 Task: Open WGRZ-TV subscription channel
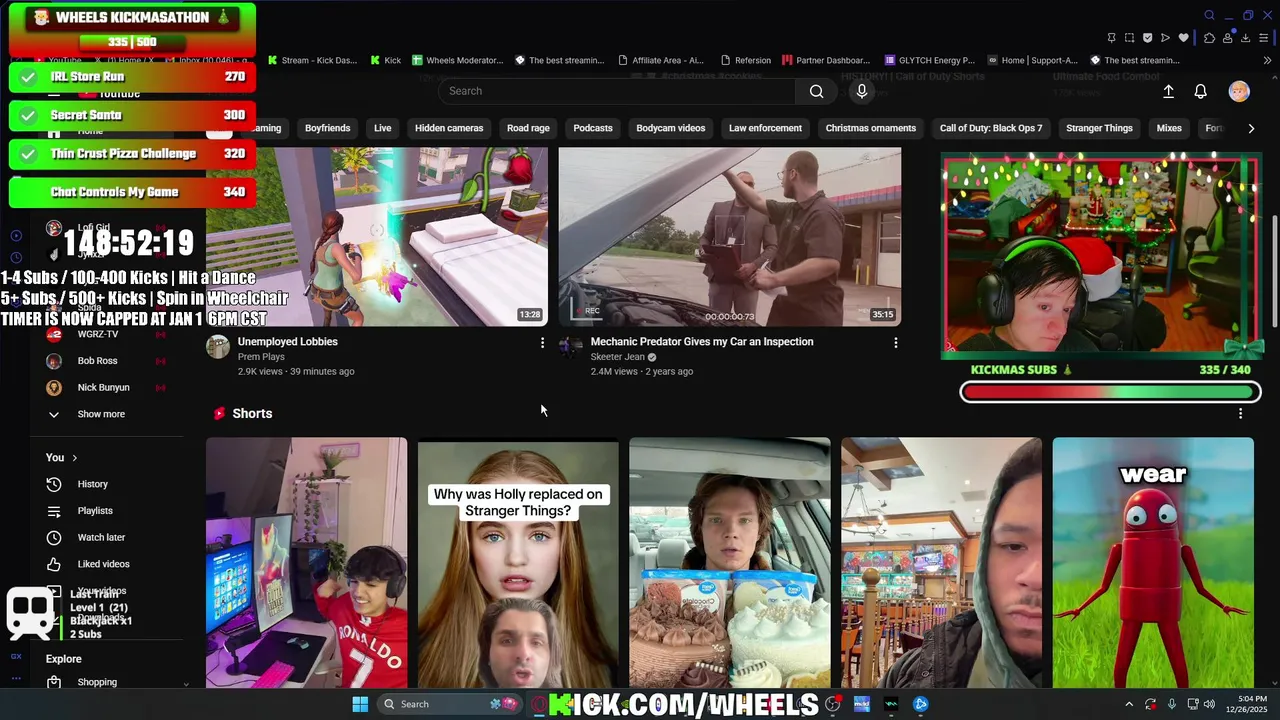point(98,334)
